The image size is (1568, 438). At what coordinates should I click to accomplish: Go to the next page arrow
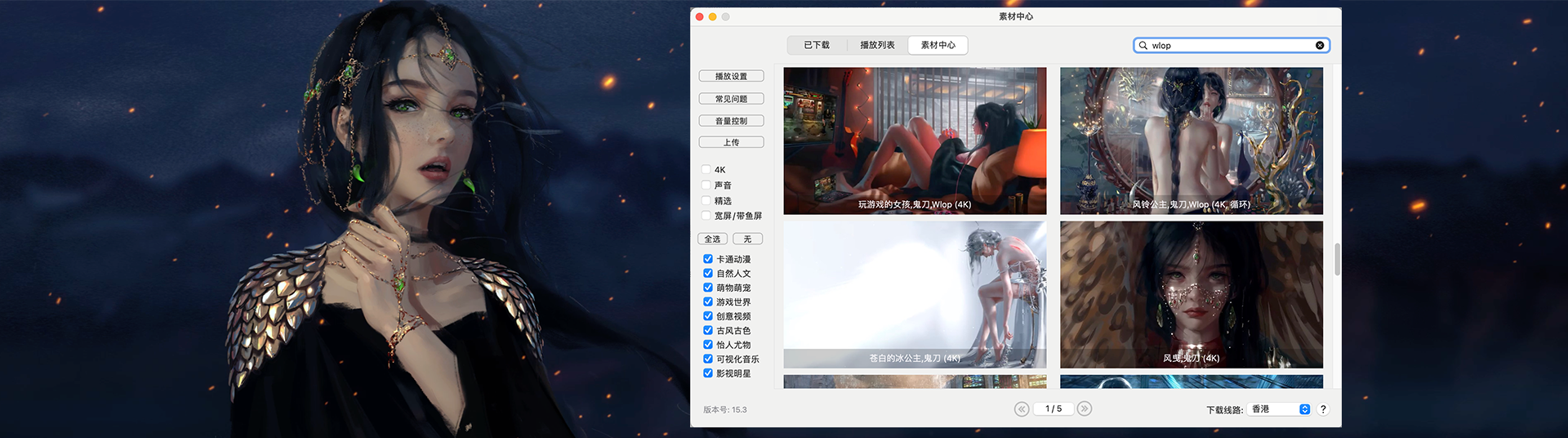(1085, 409)
